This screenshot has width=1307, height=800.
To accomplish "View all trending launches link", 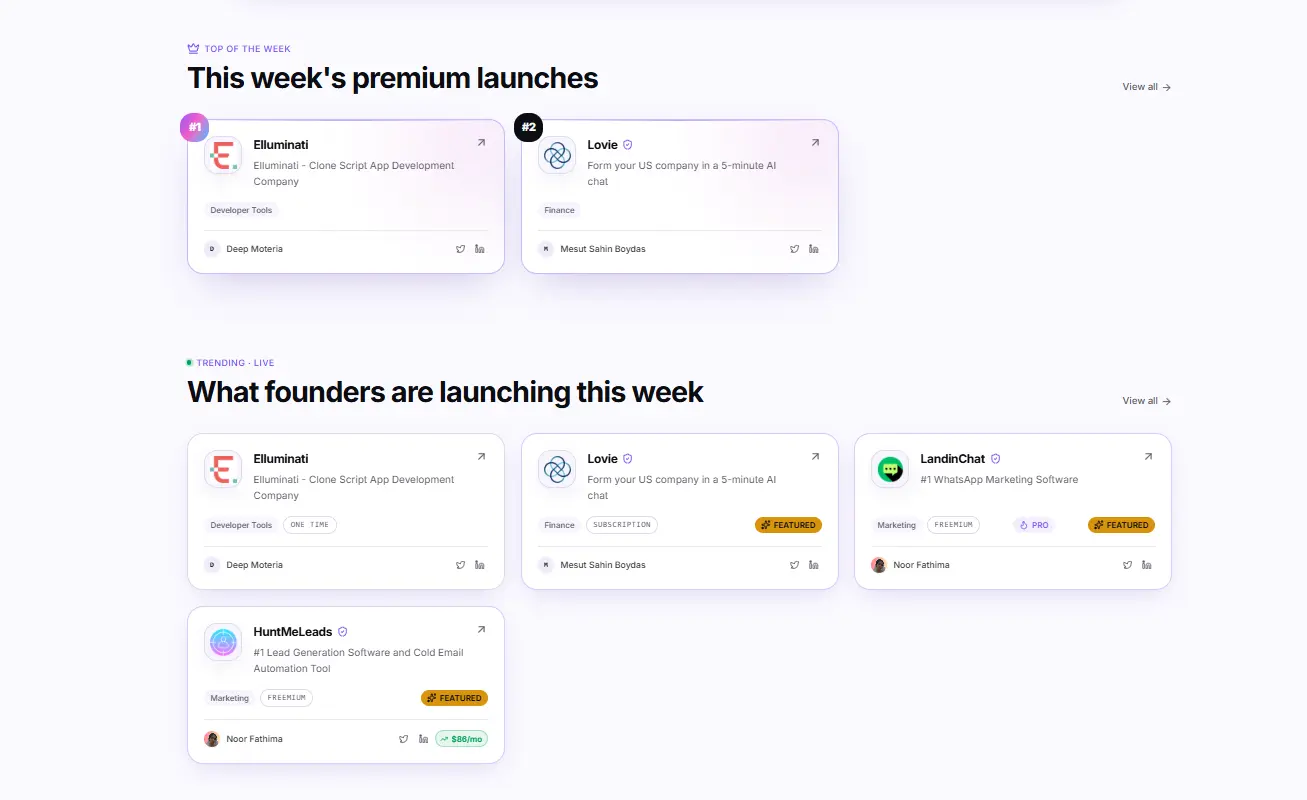I will tap(1147, 401).
